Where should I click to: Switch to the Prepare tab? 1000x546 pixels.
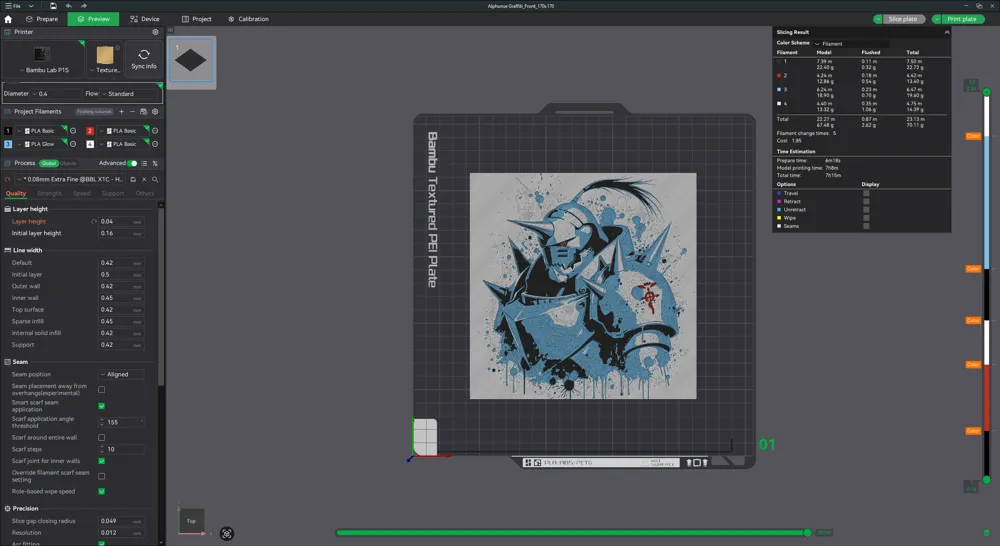click(41, 19)
